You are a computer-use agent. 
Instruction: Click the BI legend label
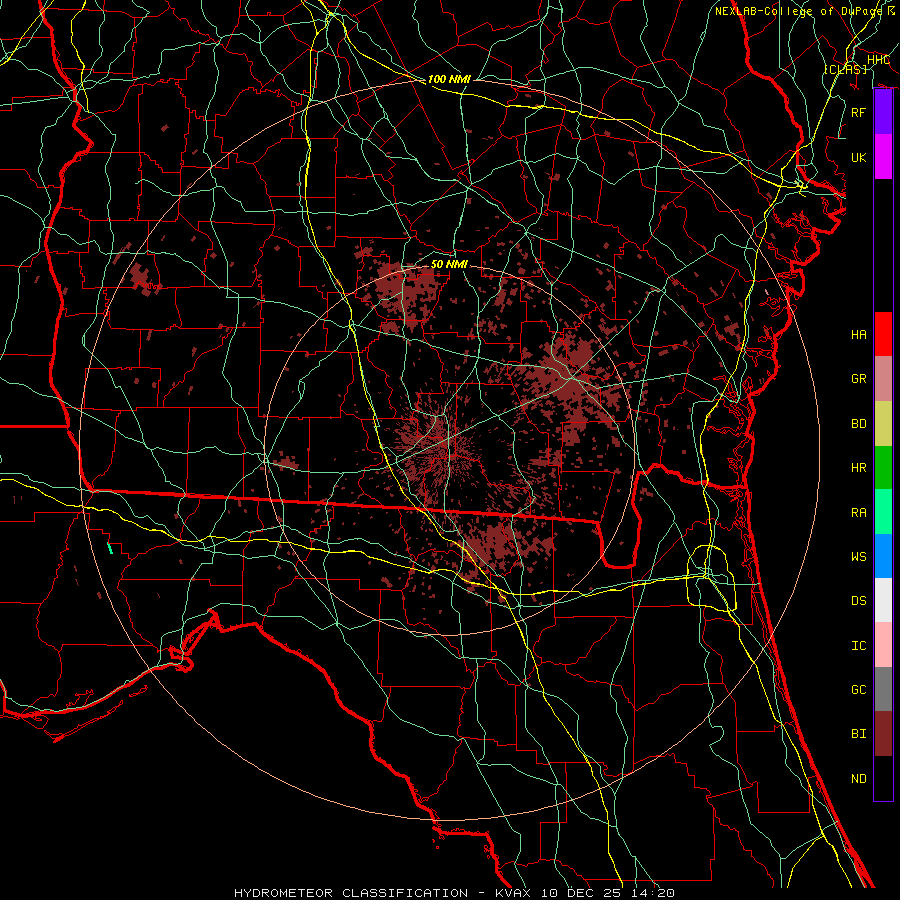pos(858,734)
